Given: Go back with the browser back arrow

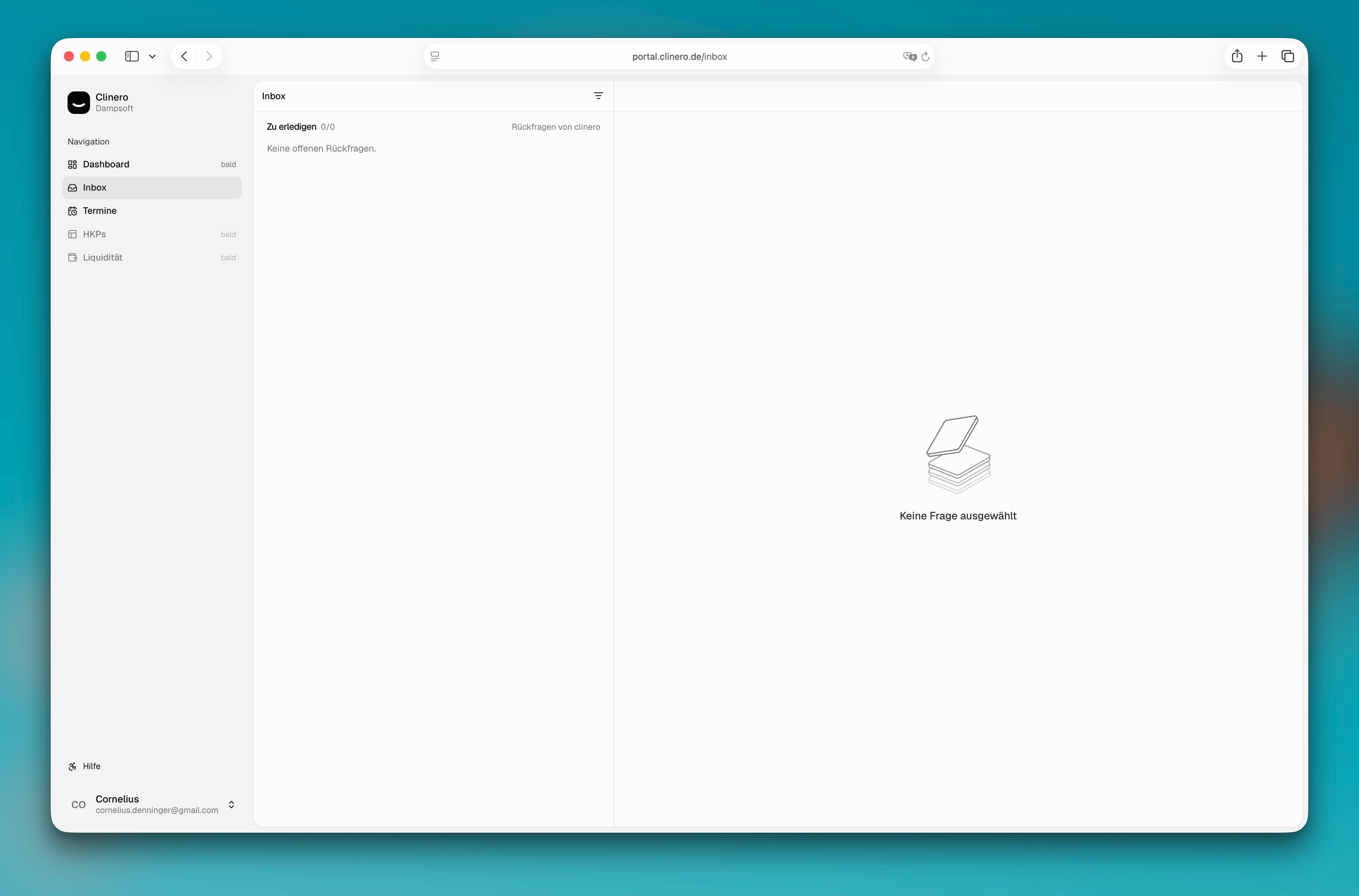Looking at the screenshot, I should [x=184, y=56].
